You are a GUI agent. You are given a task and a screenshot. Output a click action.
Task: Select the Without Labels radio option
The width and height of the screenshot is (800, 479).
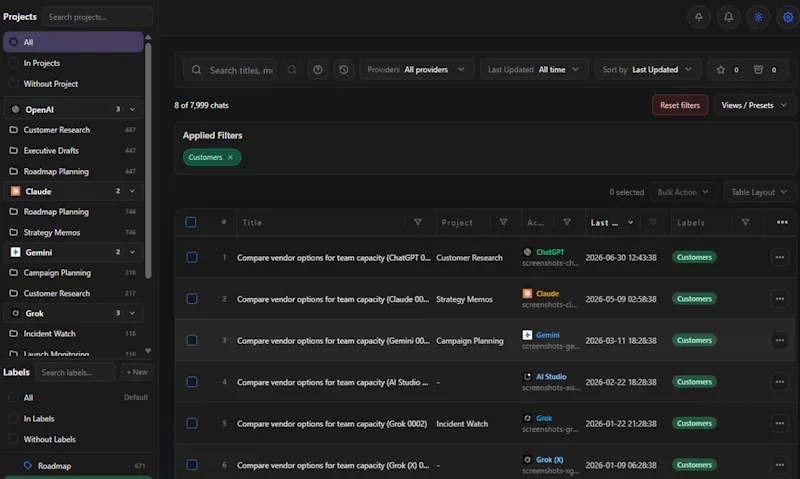13,439
